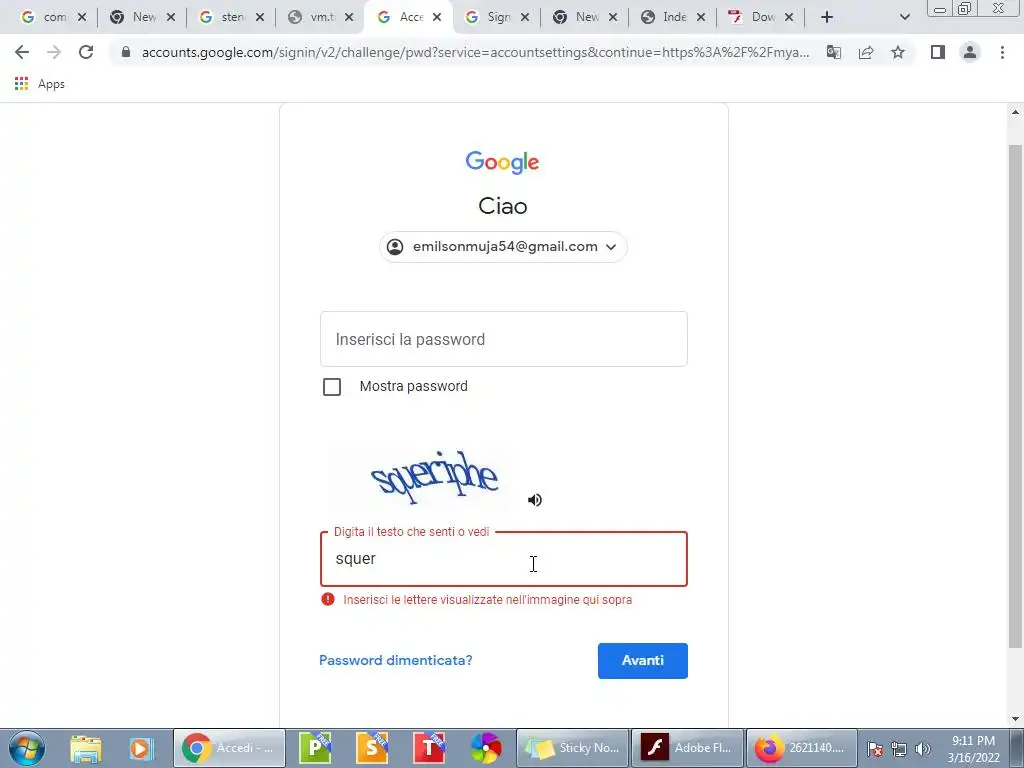
Task: Play the audio captcha speaker icon
Action: pyautogui.click(x=535, y=500)
